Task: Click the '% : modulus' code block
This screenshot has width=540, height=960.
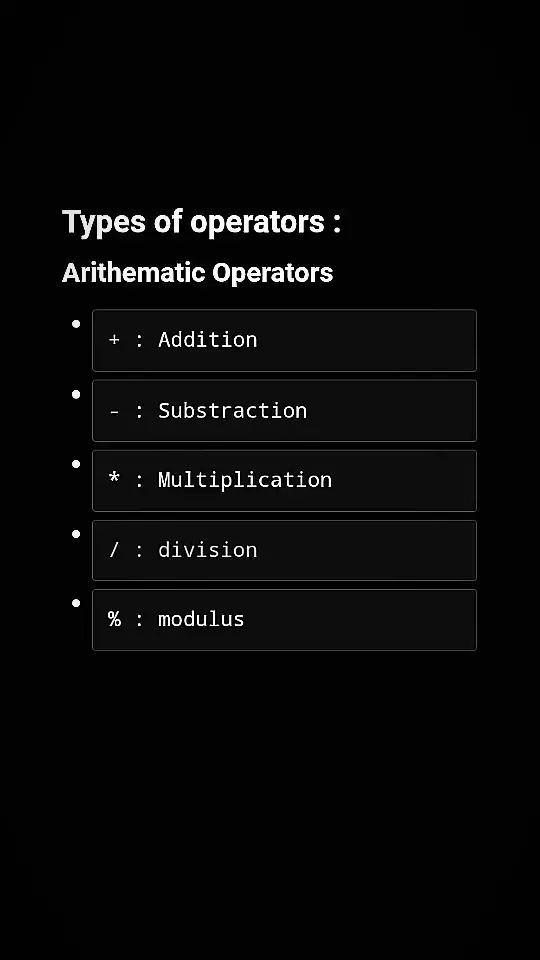Action: pos(284,620)
